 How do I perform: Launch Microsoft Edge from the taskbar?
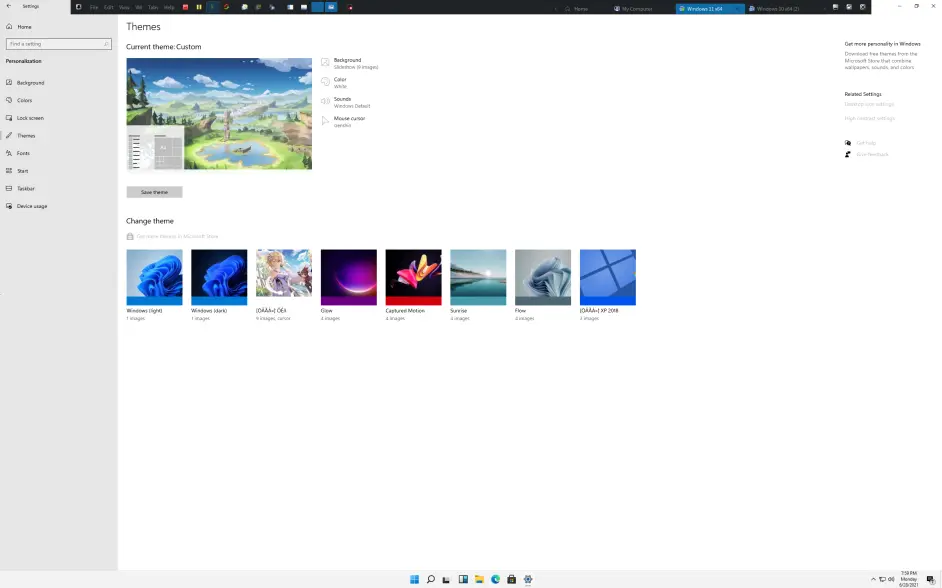click(496, 580)
